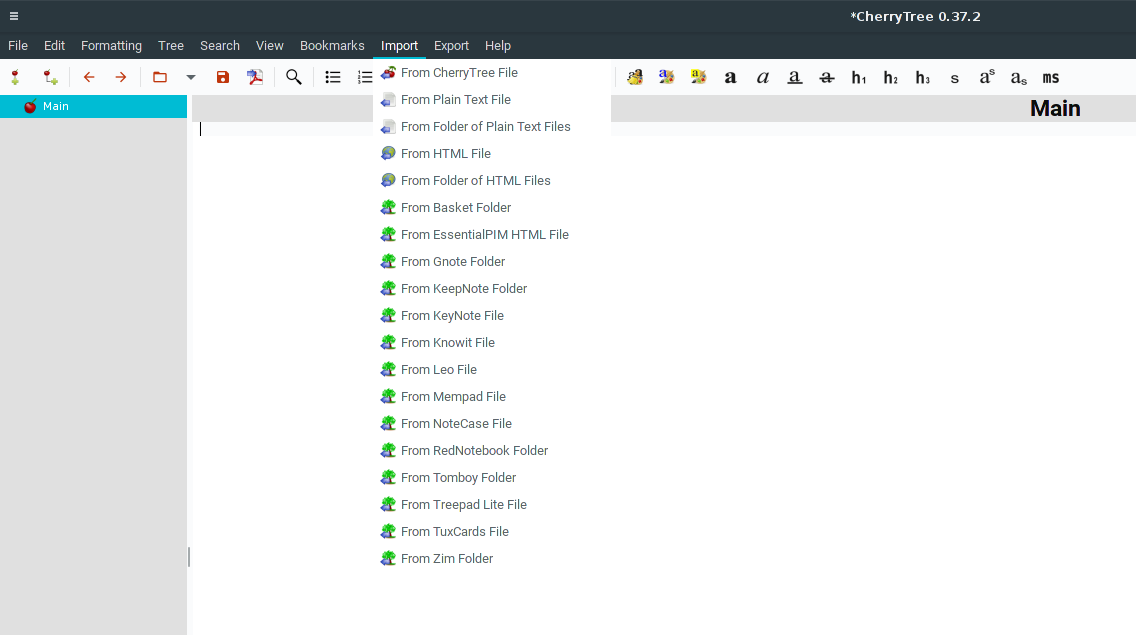Click the Add Node cherry icon

coord(15,77)
